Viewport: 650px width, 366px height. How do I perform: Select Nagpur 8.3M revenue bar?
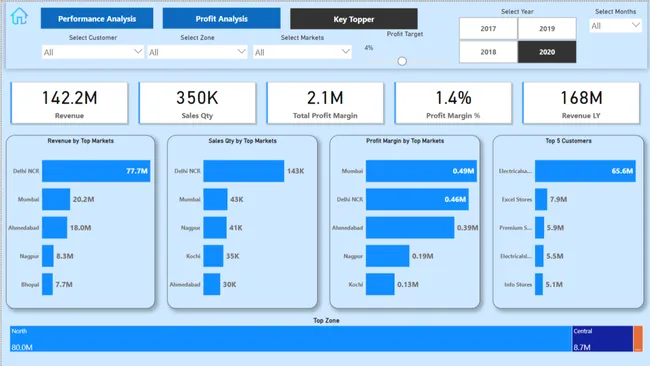coord(48,256)
